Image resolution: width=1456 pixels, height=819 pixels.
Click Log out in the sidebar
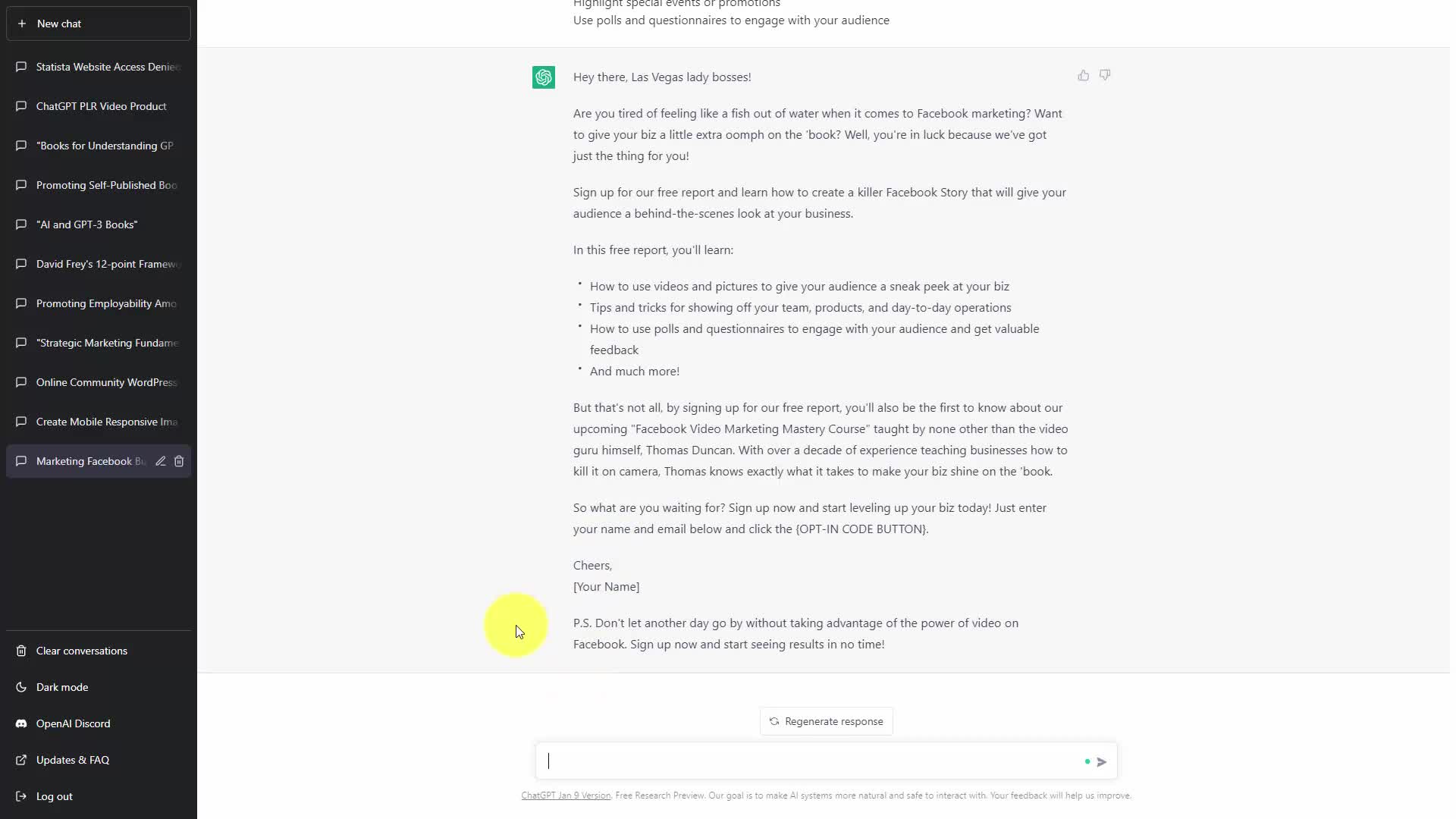55,796
